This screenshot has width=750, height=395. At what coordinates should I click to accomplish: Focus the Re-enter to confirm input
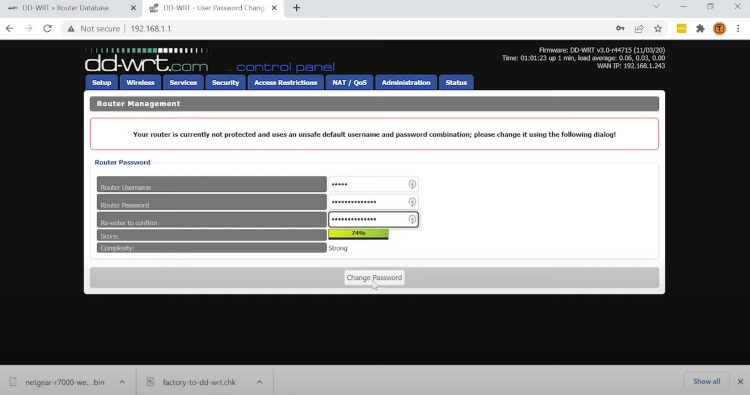click(x=373, y=219)
